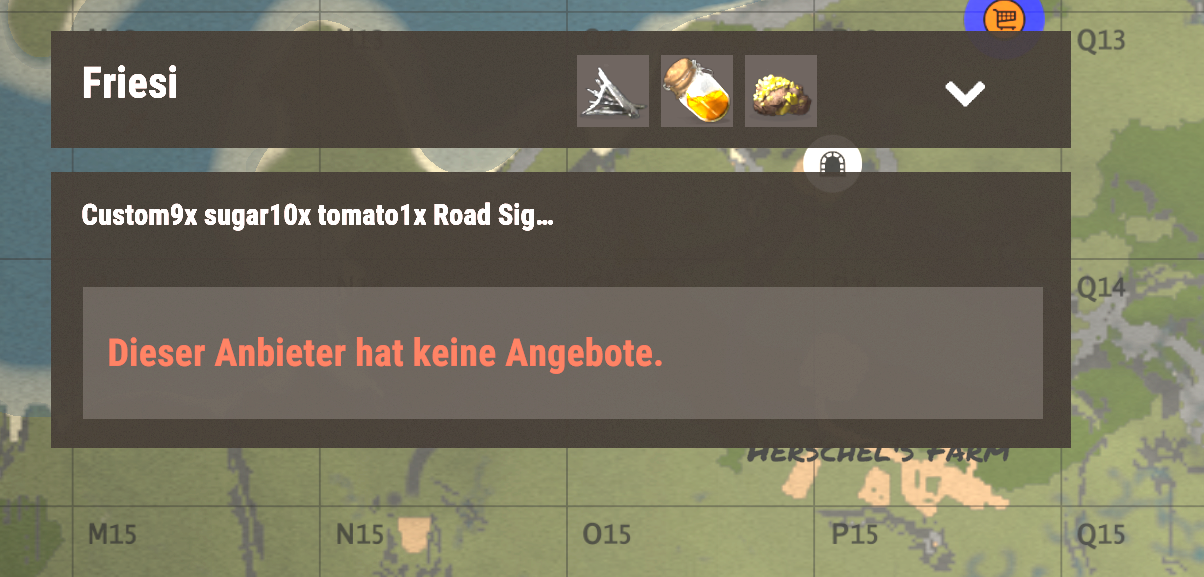The width and height of the screenshot is (1204, 577).
Task: Click the Herschel's Farm map label
Action: click(878, 455)
